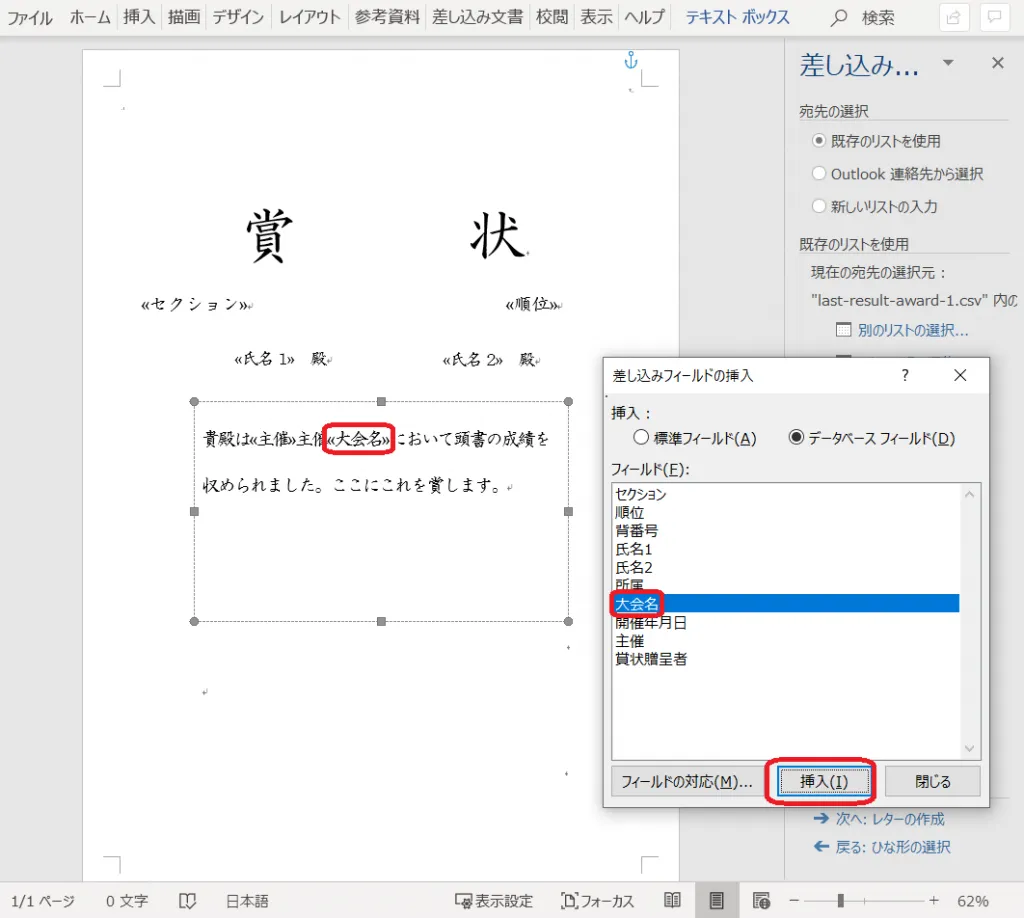
Task: Switch to Read Mode view icon
Action: pyautogui.click(x=673, y=901)
